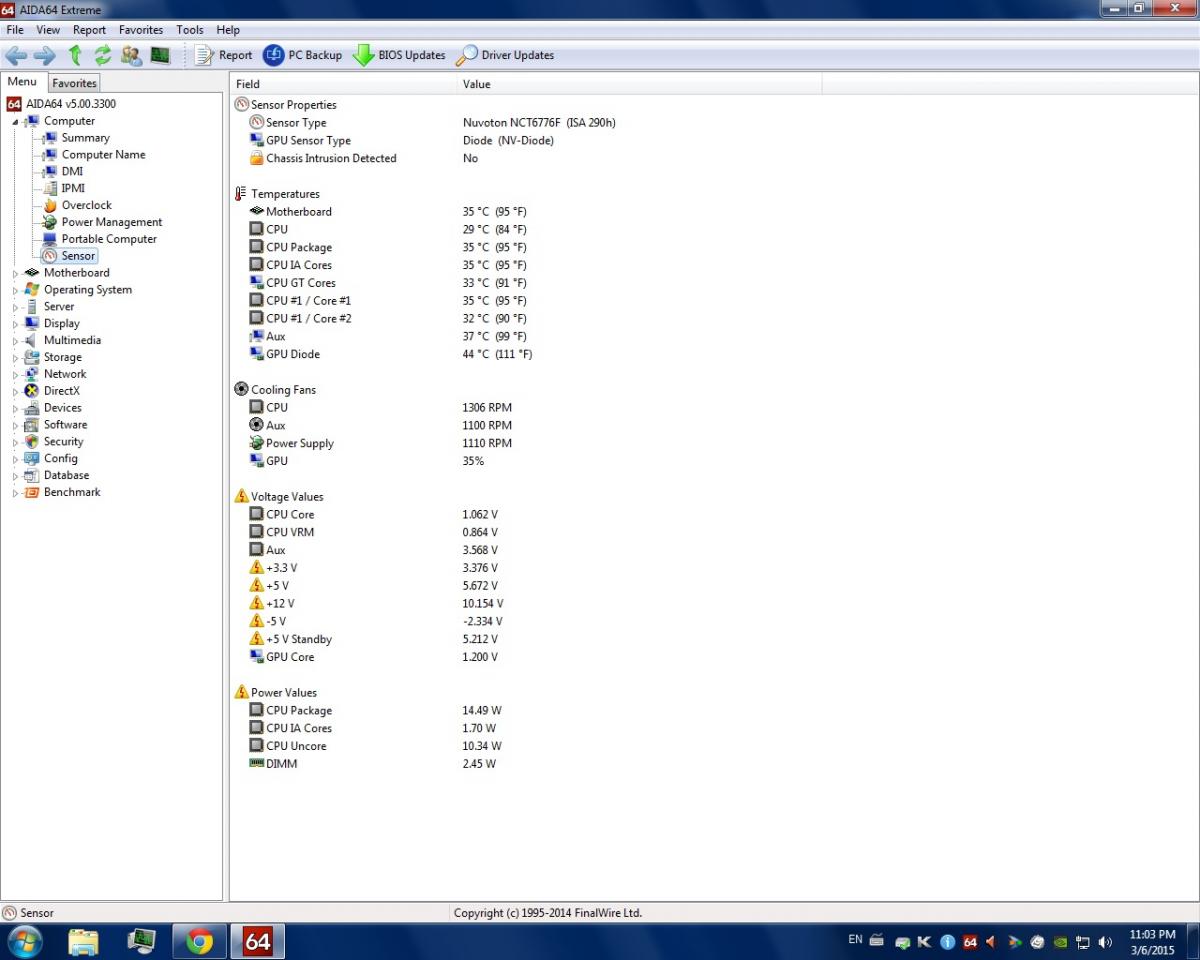Expand the Benchmark tree node
Viewport: 1200px width, 960px height.
pyautogui.click(x=15, y=493)
